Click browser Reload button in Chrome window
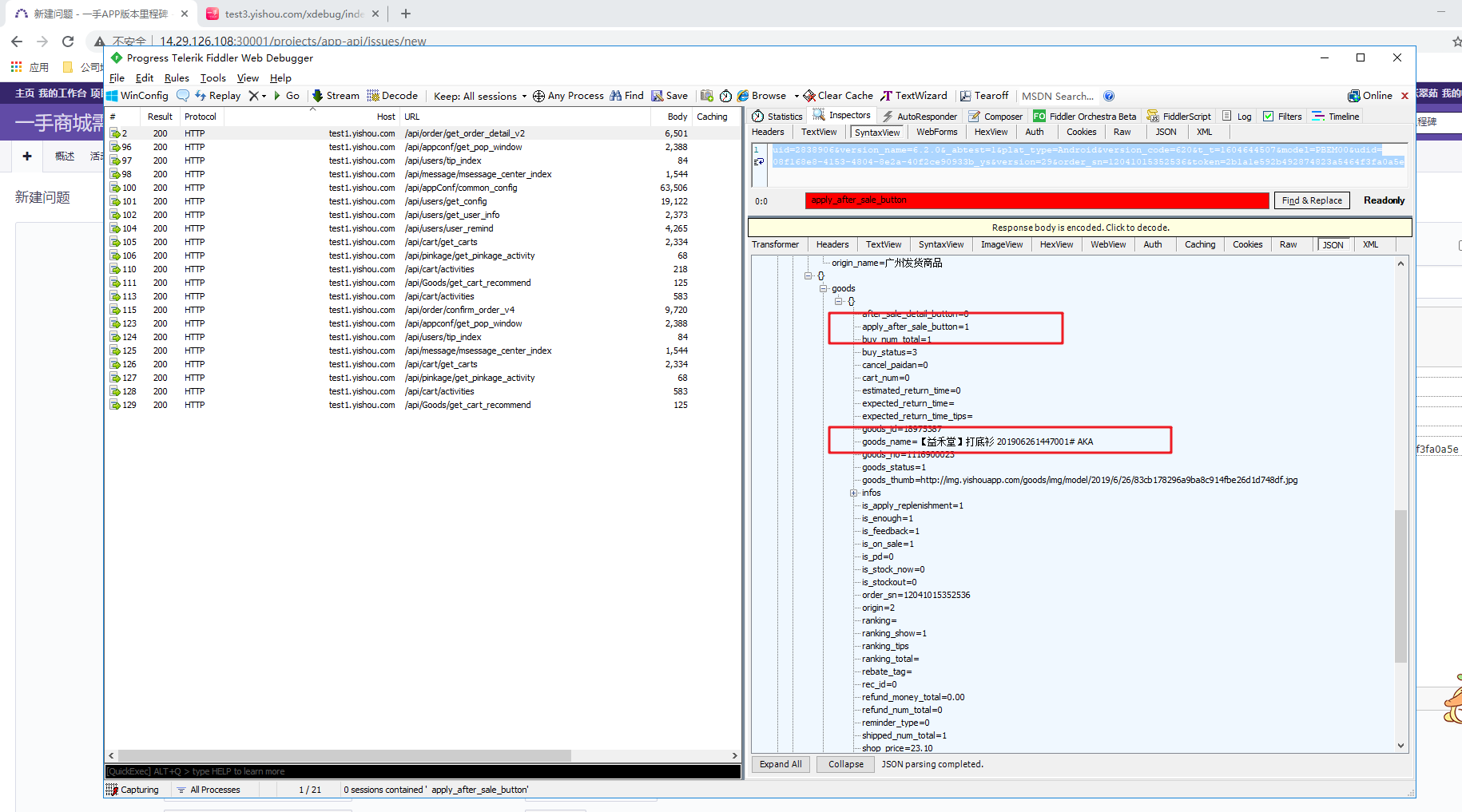The height and width of the screenshot is (812, 1462). pos(68,42)
